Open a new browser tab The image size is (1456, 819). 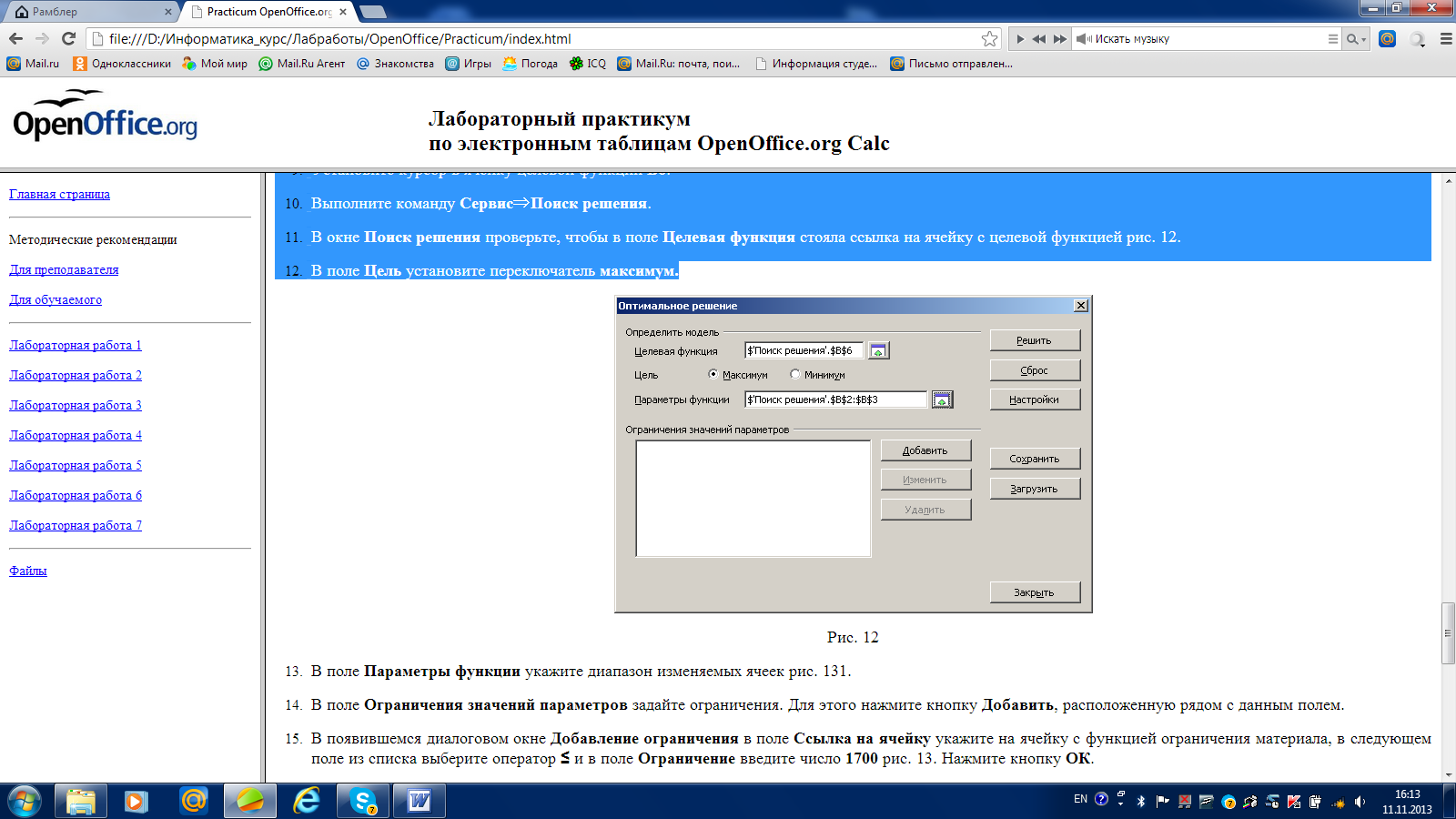[373, 12]
